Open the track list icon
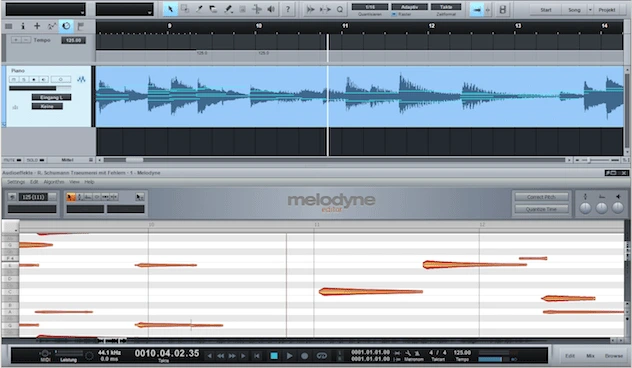This screenshot has width=632, height=368. pos(8,27)
